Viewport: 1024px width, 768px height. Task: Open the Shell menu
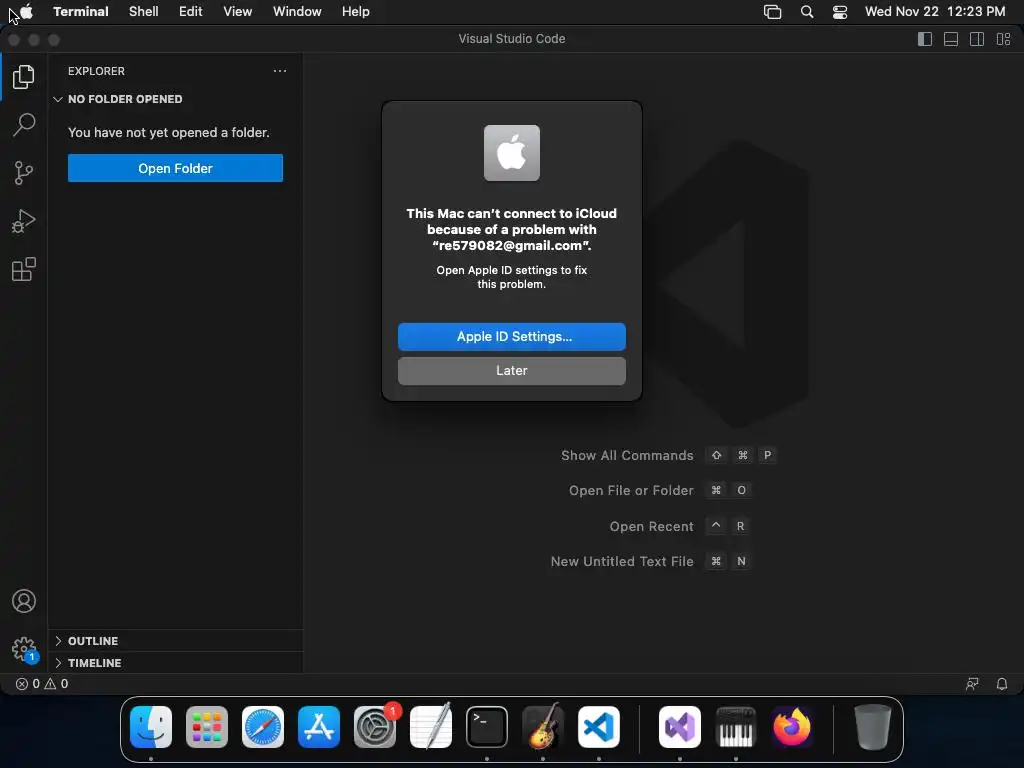[144, 12]
